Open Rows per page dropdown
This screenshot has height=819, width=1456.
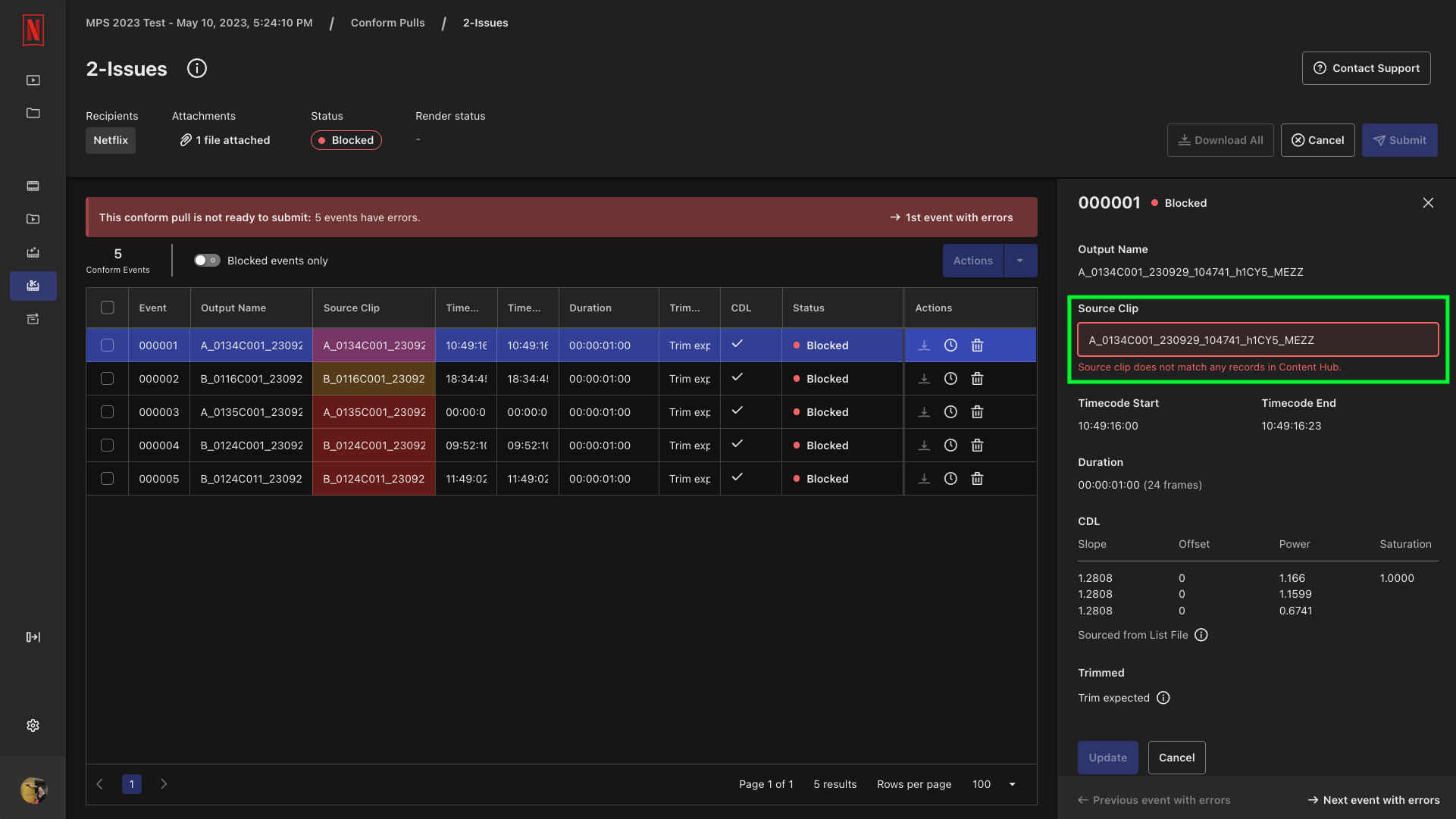pyautogui.click(x=994, y=784)
